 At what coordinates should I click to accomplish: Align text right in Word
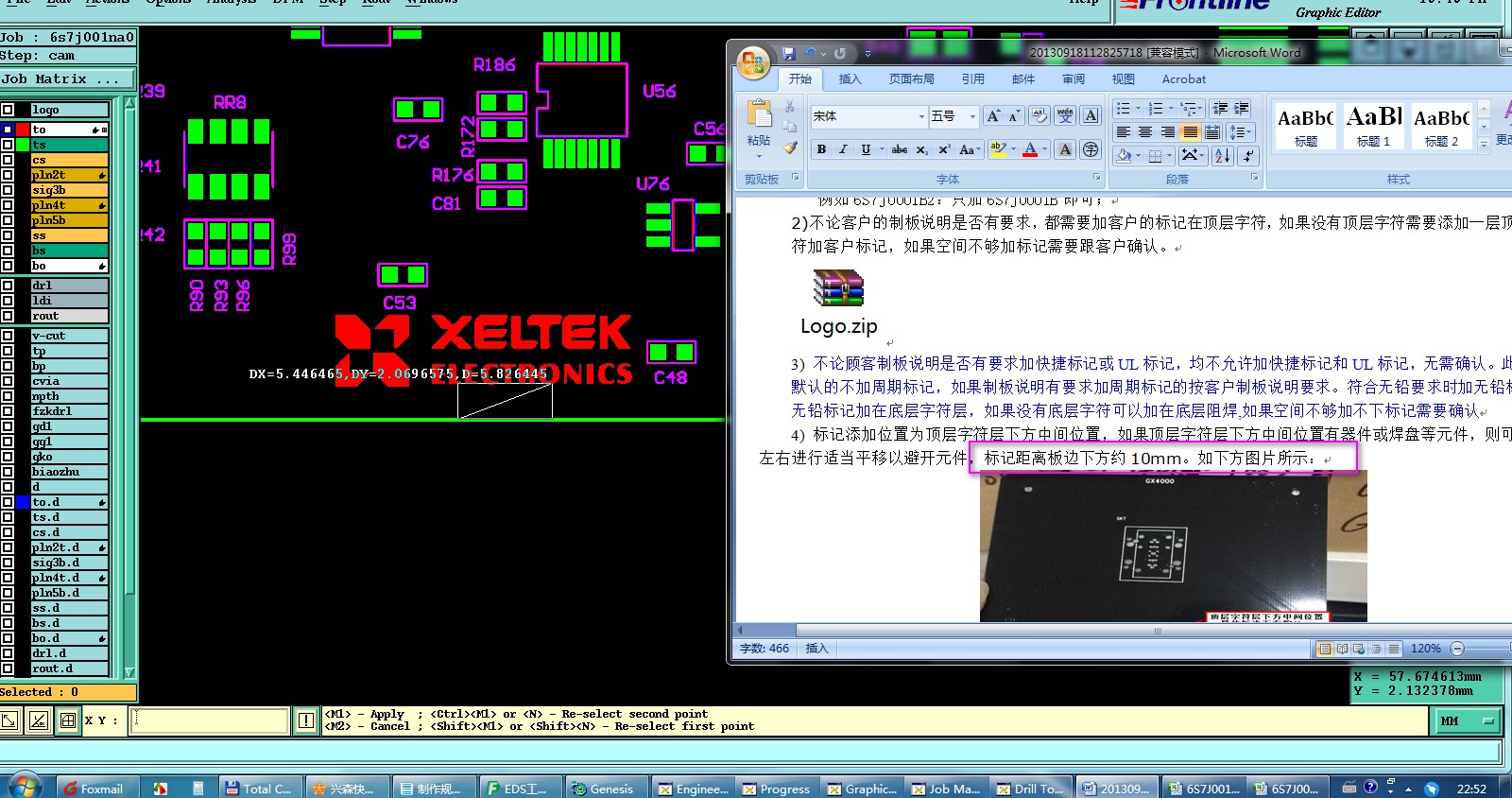tap(1168, 131)
